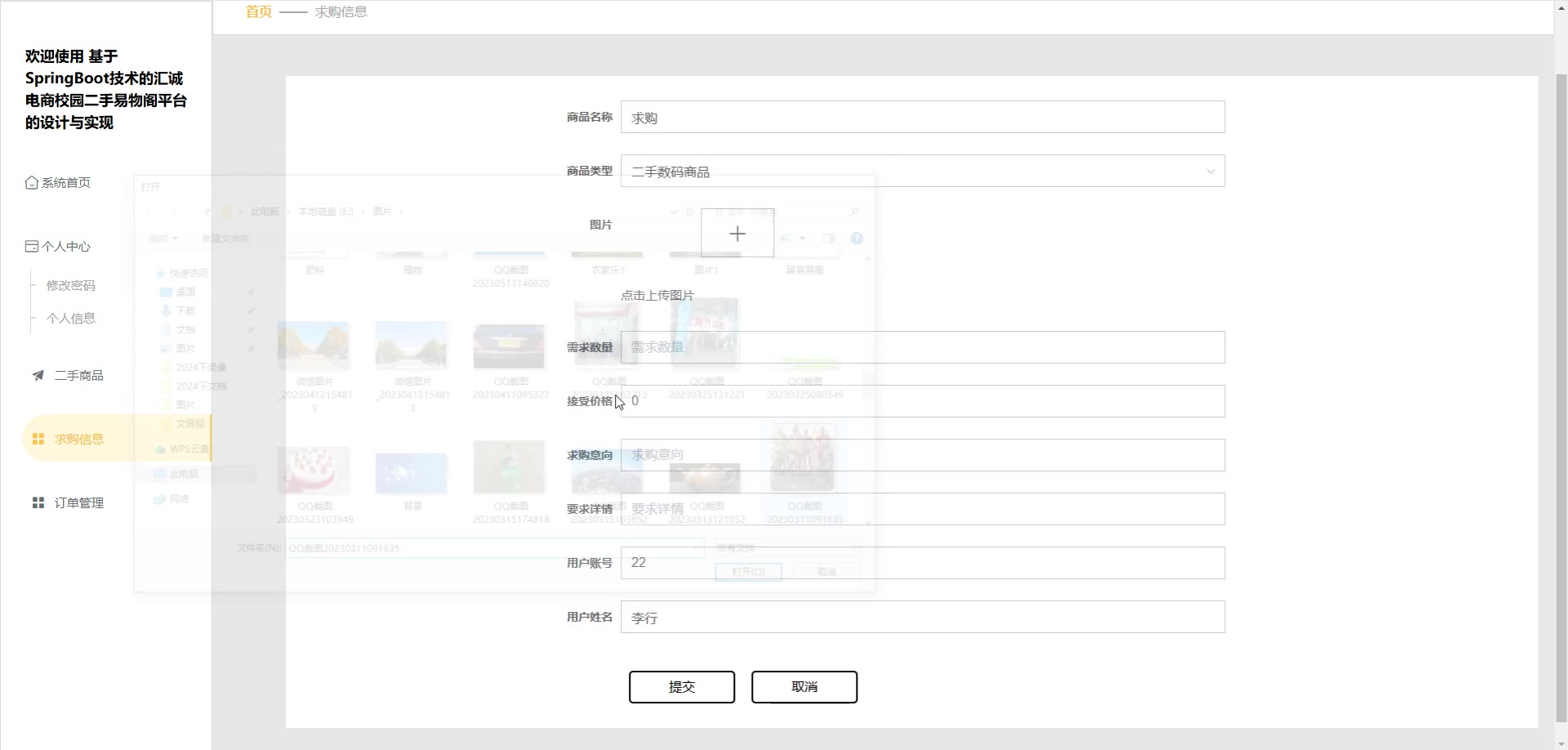Image resolution: width=1568 pixels, height=750 pixels.
Task: Click the 用户姓名 field showing 李行
Action: point(923,617)
